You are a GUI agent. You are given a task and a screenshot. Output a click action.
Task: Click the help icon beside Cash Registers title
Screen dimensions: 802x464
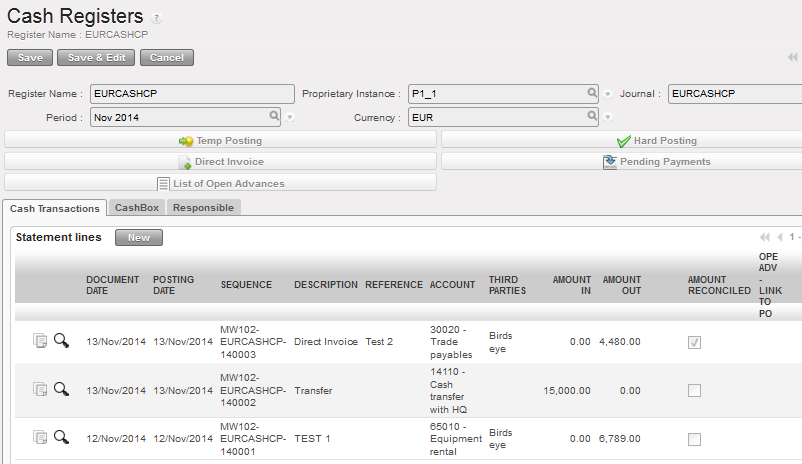tap(157, 19)
